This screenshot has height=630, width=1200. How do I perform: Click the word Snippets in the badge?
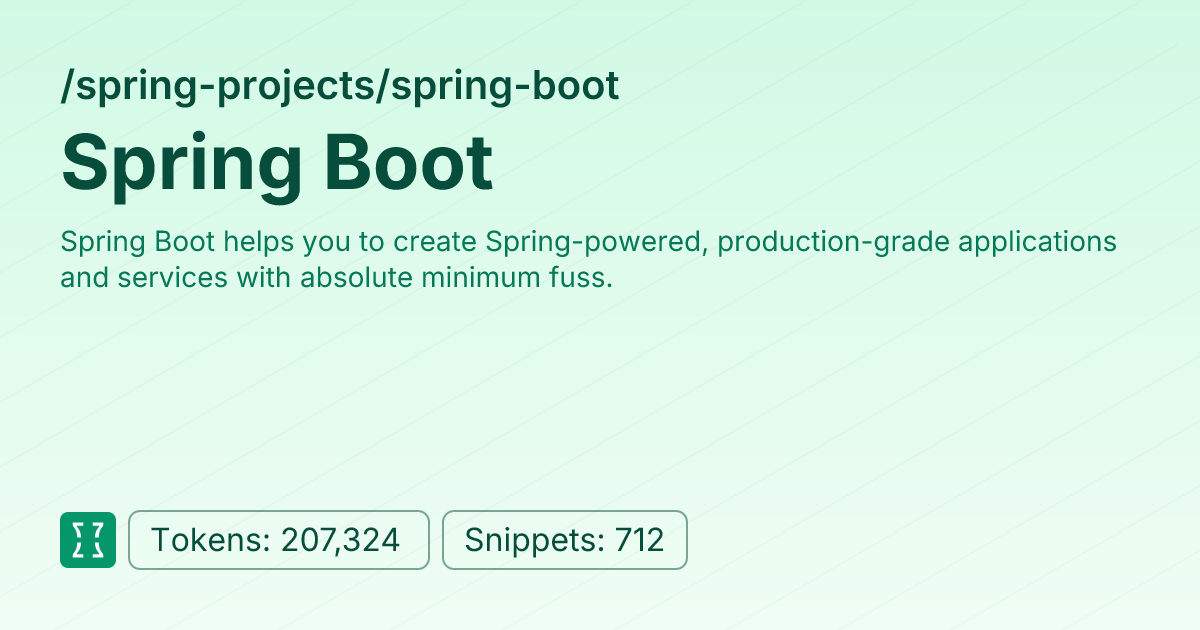click(x=530, y=541)
